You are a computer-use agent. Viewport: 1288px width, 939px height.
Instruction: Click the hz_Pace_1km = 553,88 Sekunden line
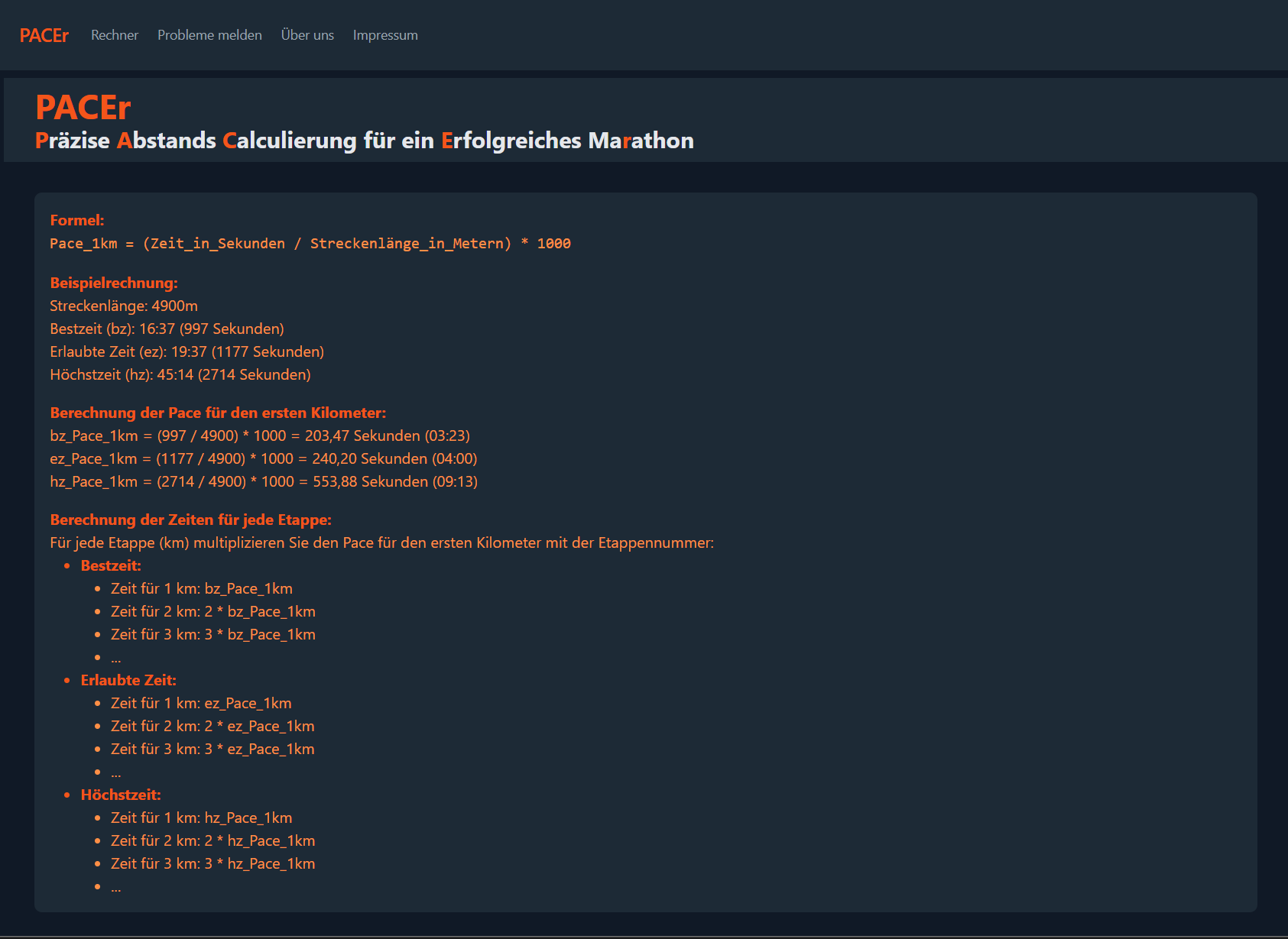point(264,481)
